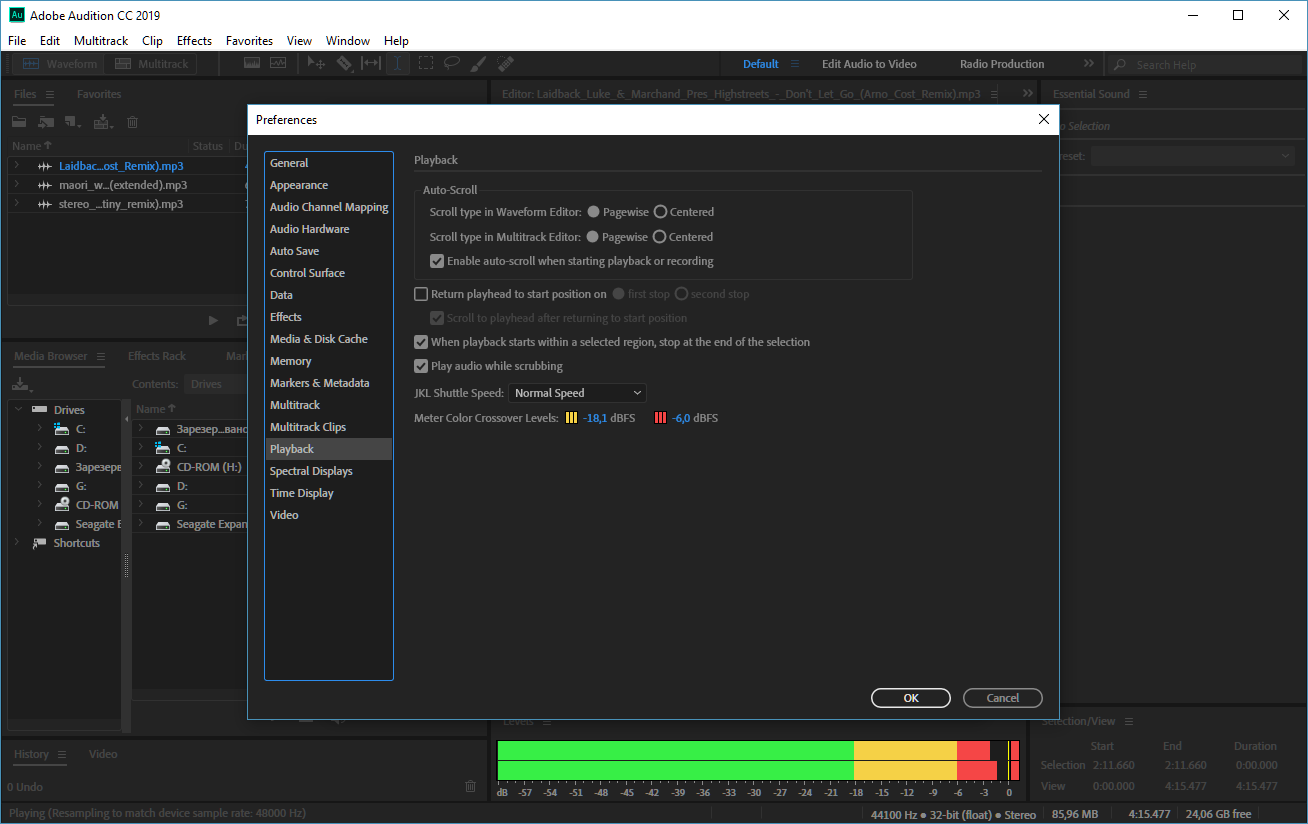Open the Multitrack menu in the menu bar
This screenshot has width=1308, height=824.
click(101, 41)
